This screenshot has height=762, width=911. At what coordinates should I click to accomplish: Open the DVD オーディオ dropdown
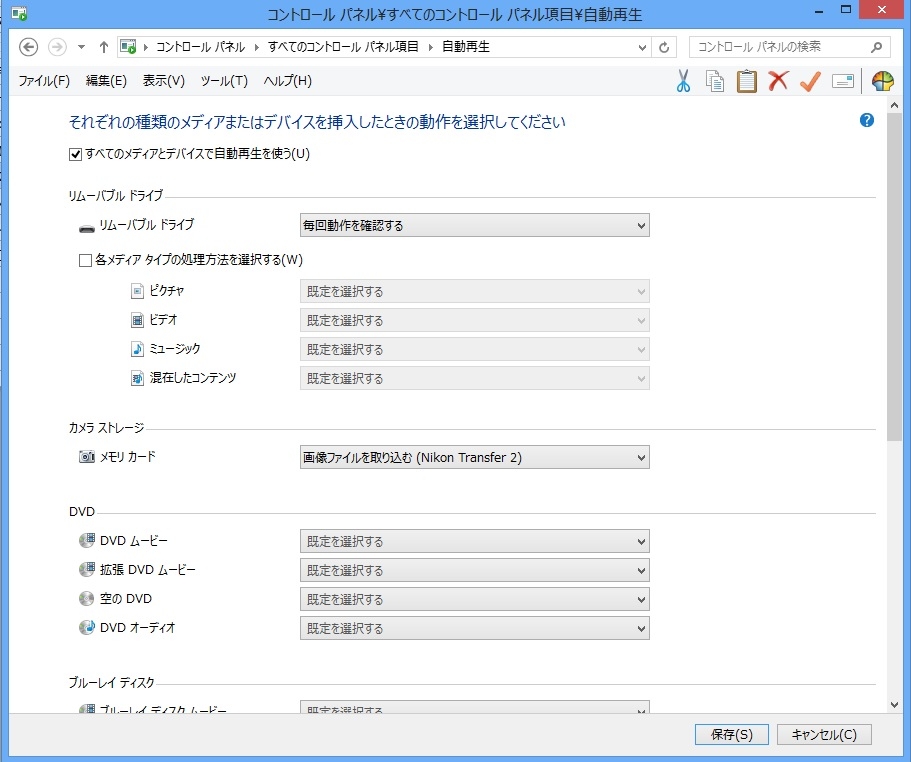click(x=475, y=628)
